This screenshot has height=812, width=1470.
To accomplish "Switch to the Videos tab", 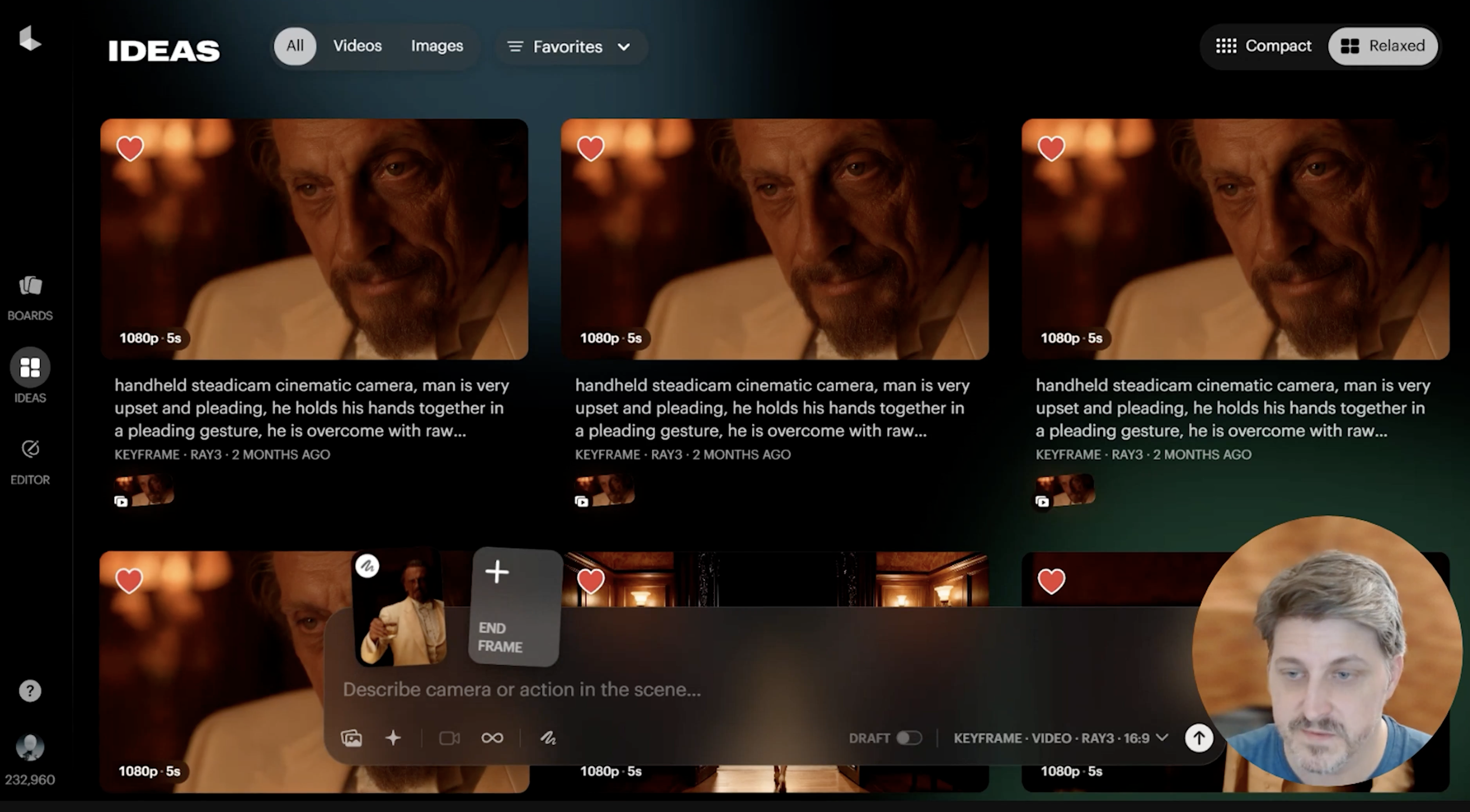I will pos(358,46).
